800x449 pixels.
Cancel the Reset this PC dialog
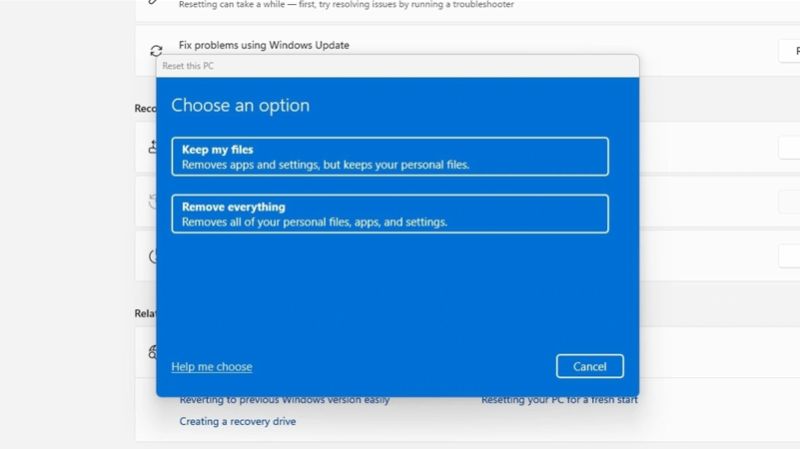[590, 366]
